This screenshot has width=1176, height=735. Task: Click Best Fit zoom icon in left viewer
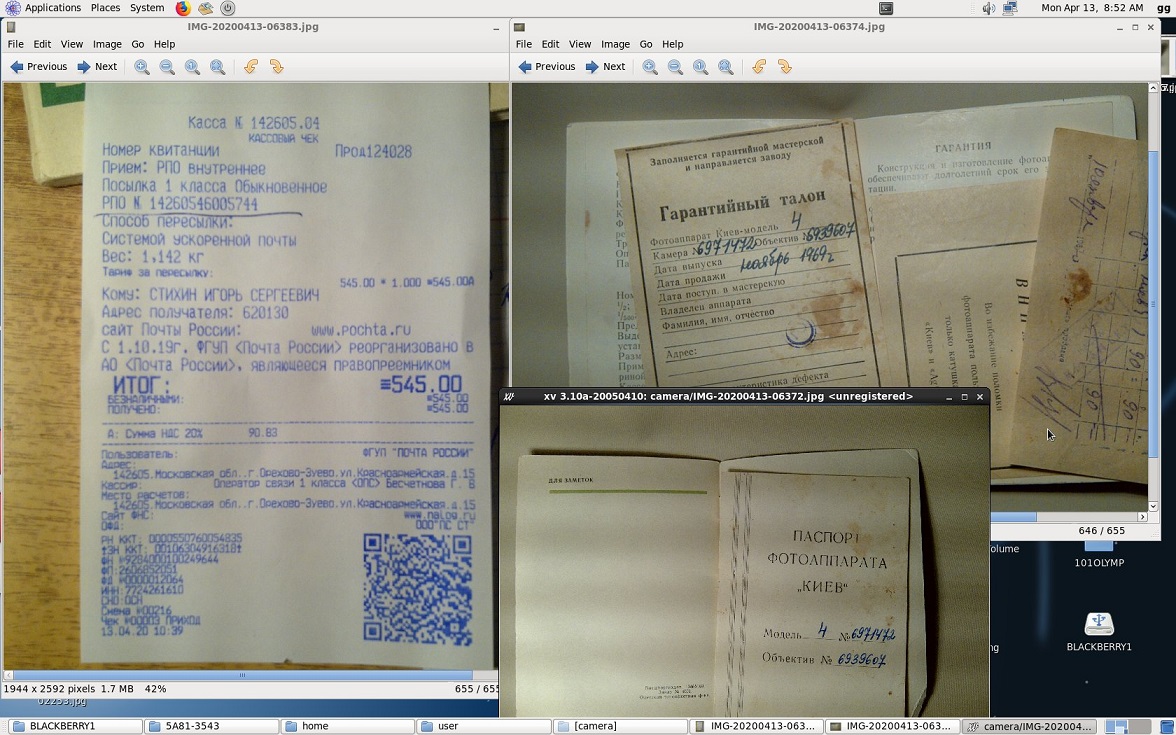tap(218, 67)
